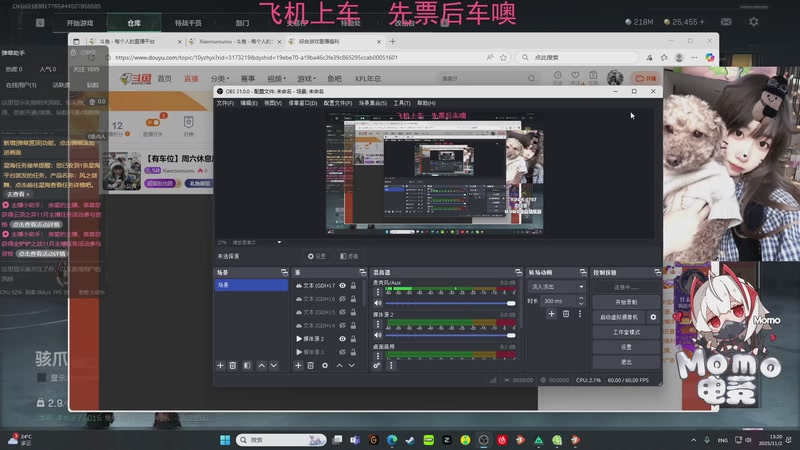This screenshot has width=800, height=450.
Task: Open preview zoom percentage dropdown
Action: 279,242
